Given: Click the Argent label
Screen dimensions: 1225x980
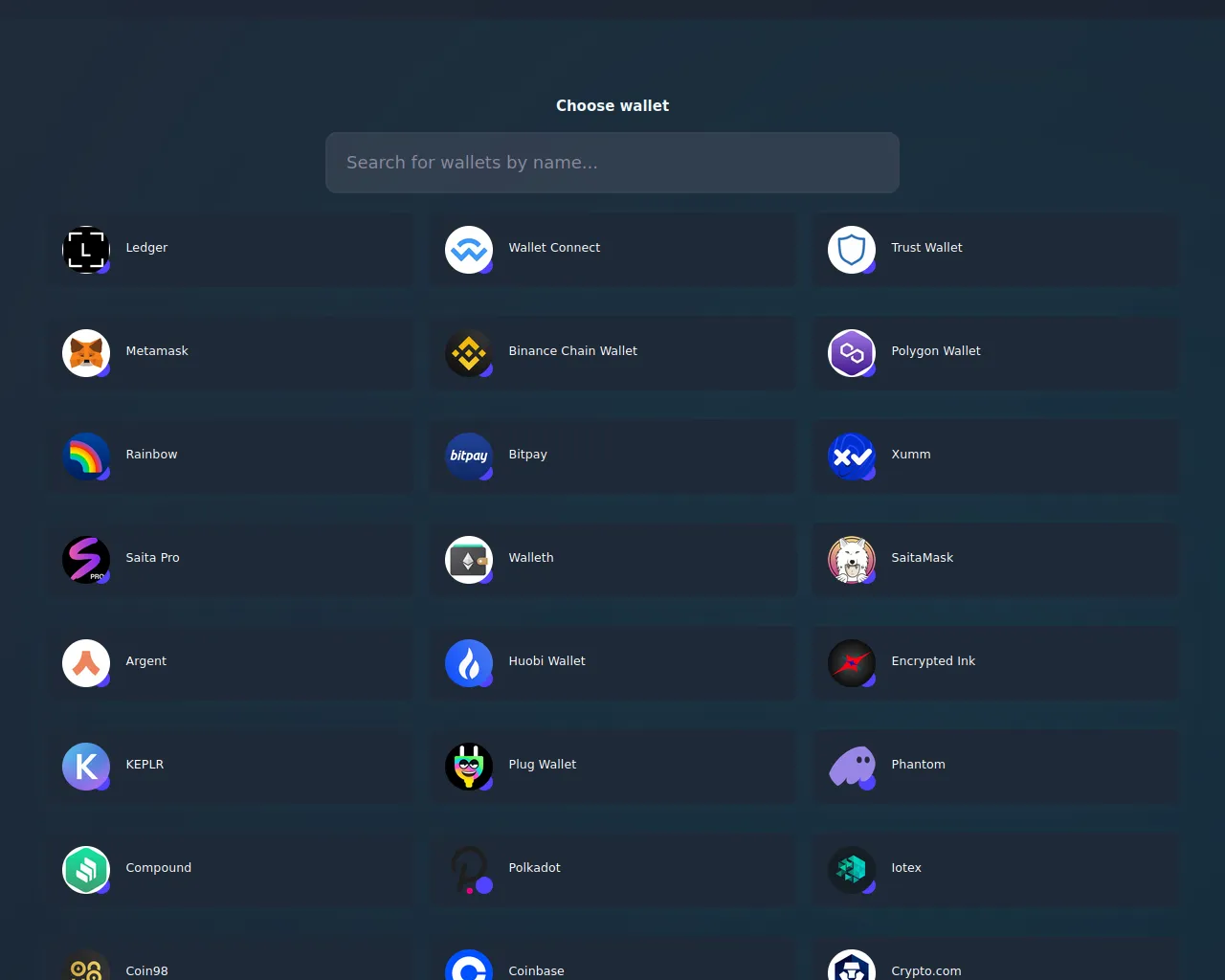Looking at the screenshot, I should [x=145, y=660].
